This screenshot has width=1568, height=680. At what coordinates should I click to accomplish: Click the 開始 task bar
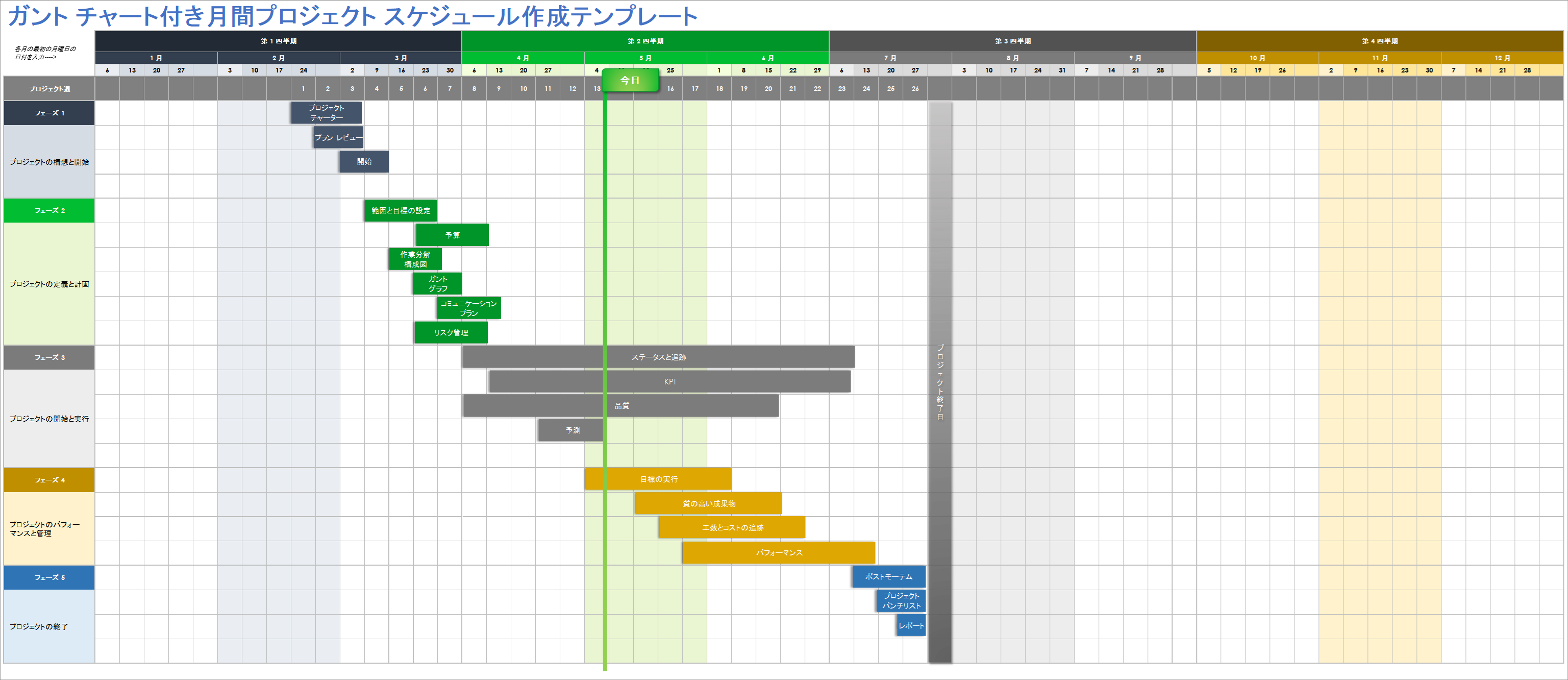pos(364,161)
